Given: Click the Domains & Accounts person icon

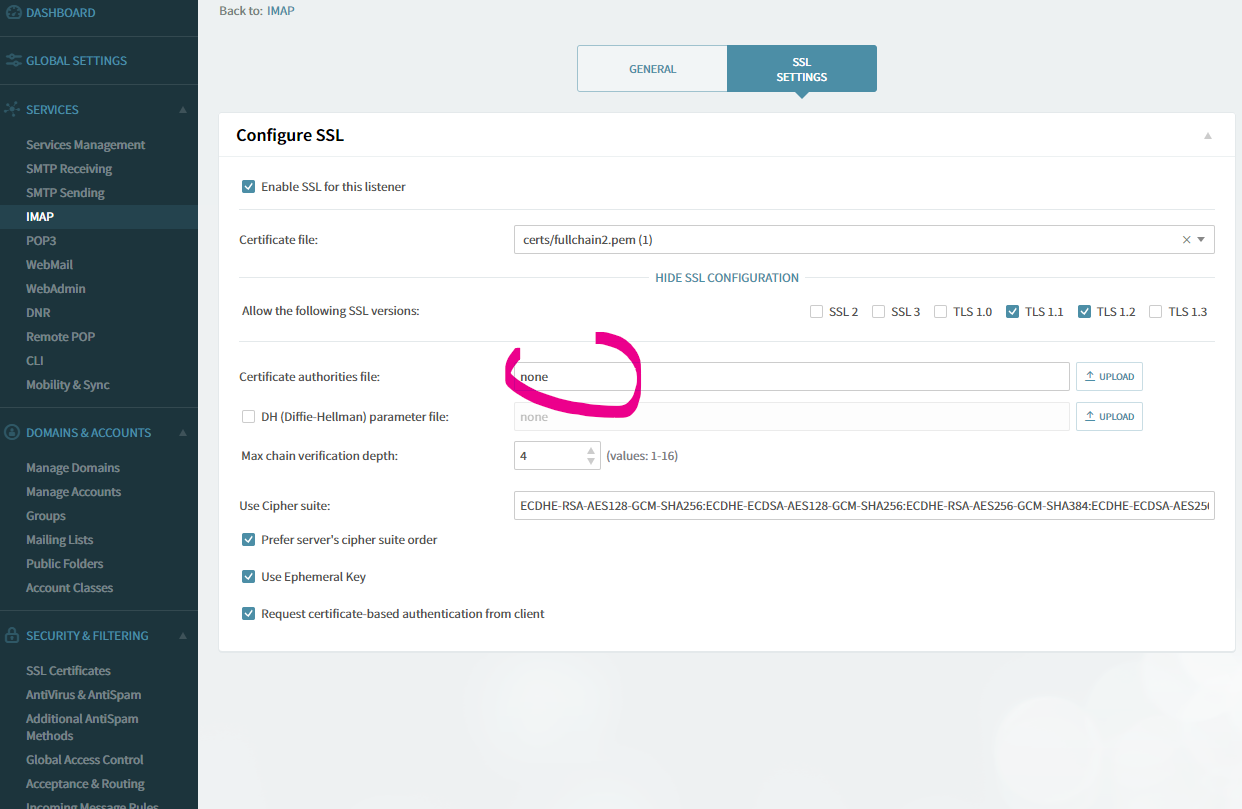Looking at the screenshot, I should click(x=12, y=433).
